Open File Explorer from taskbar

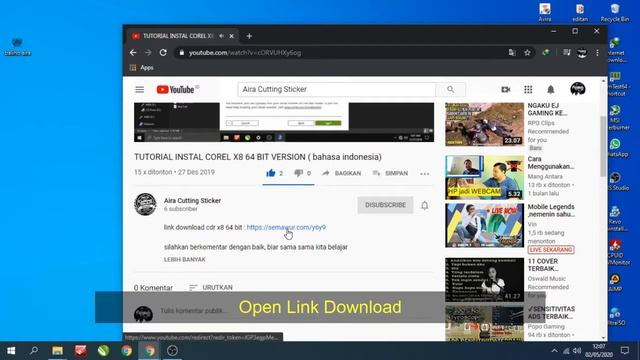(58, 351)
